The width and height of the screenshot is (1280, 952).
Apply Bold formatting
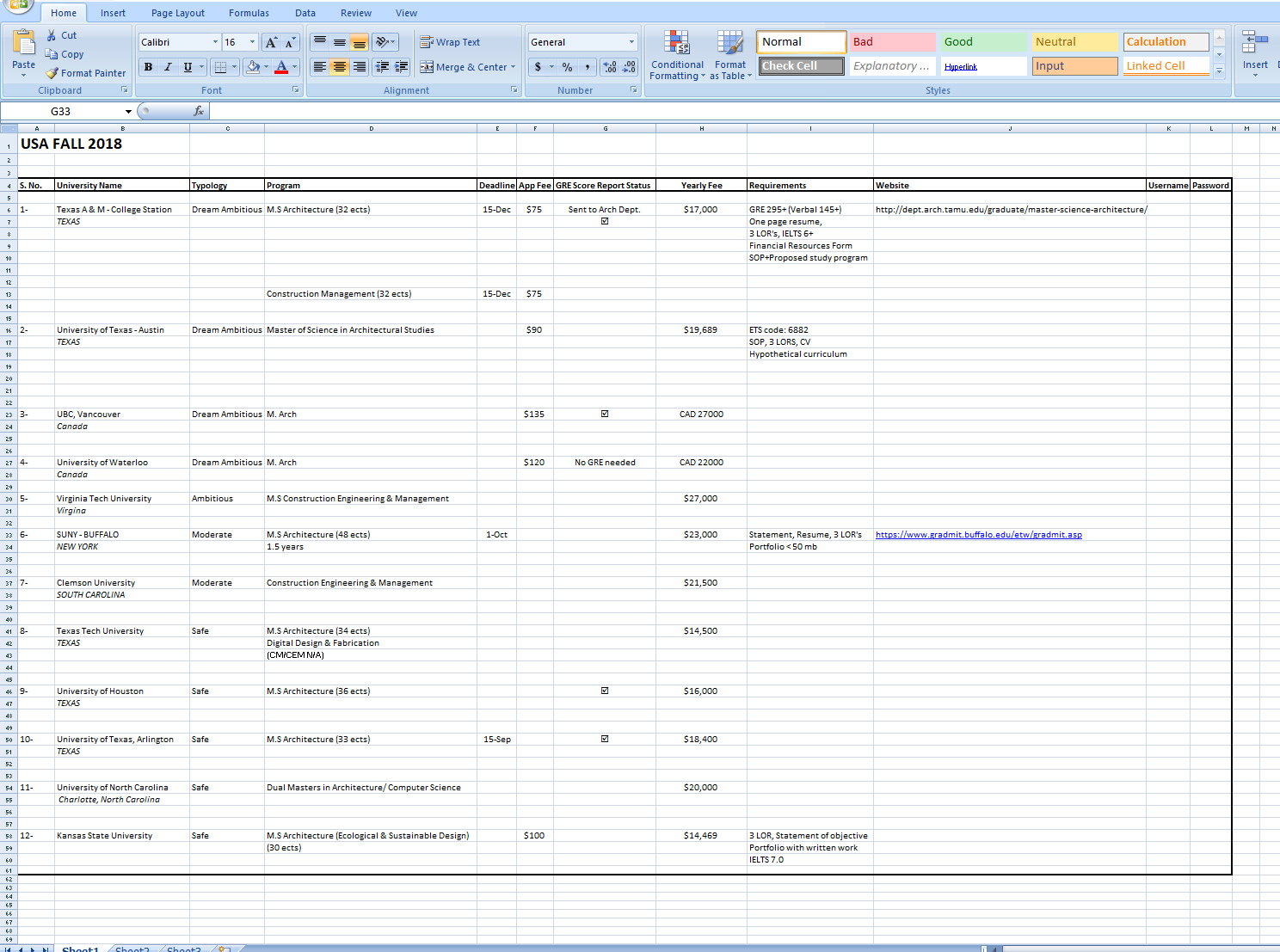pos(148,67)
